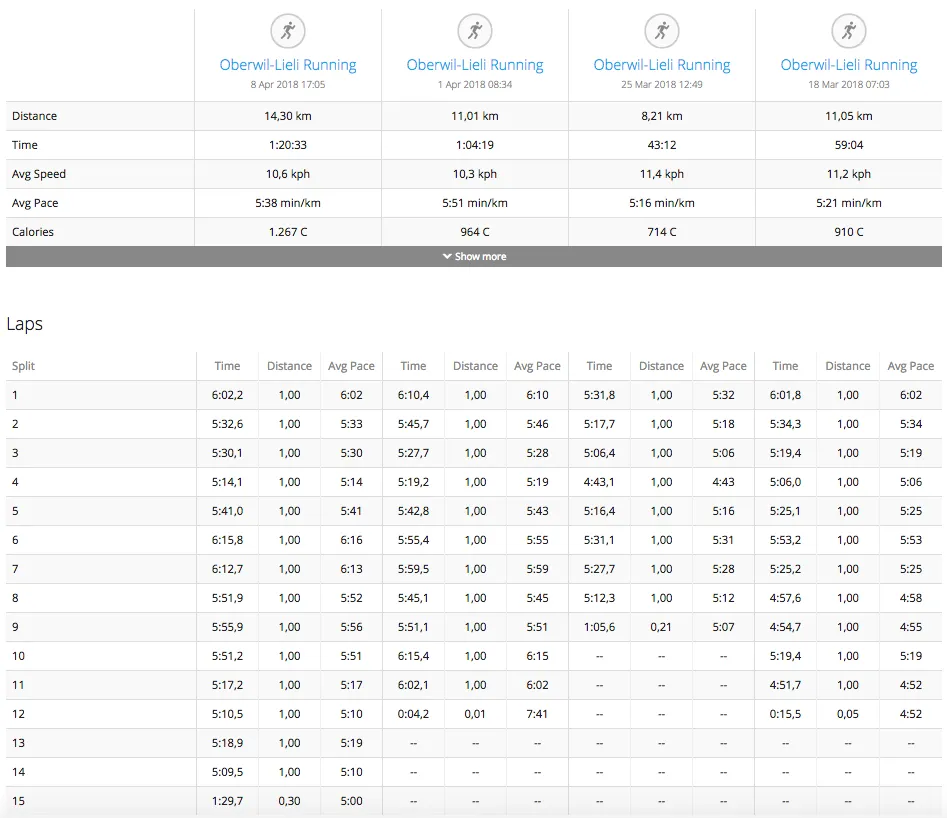Expand the Show more bar

474,257
